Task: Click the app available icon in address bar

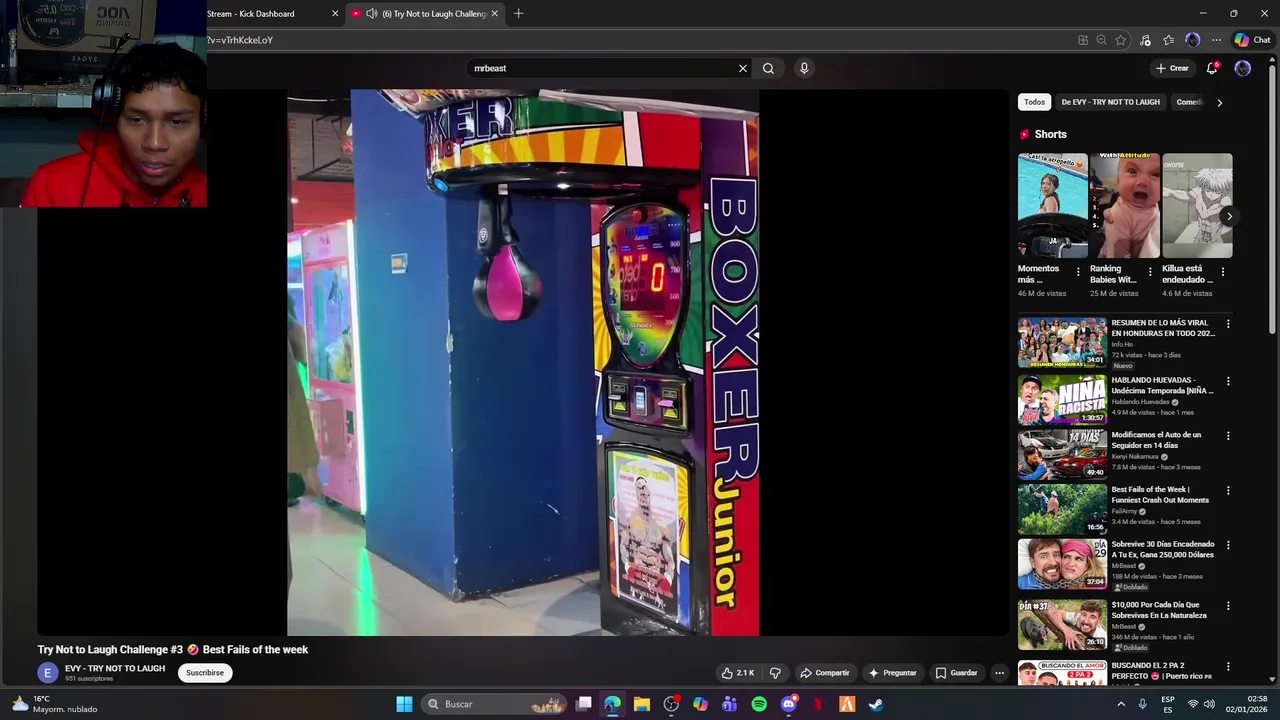Action: coord(1083,40)
